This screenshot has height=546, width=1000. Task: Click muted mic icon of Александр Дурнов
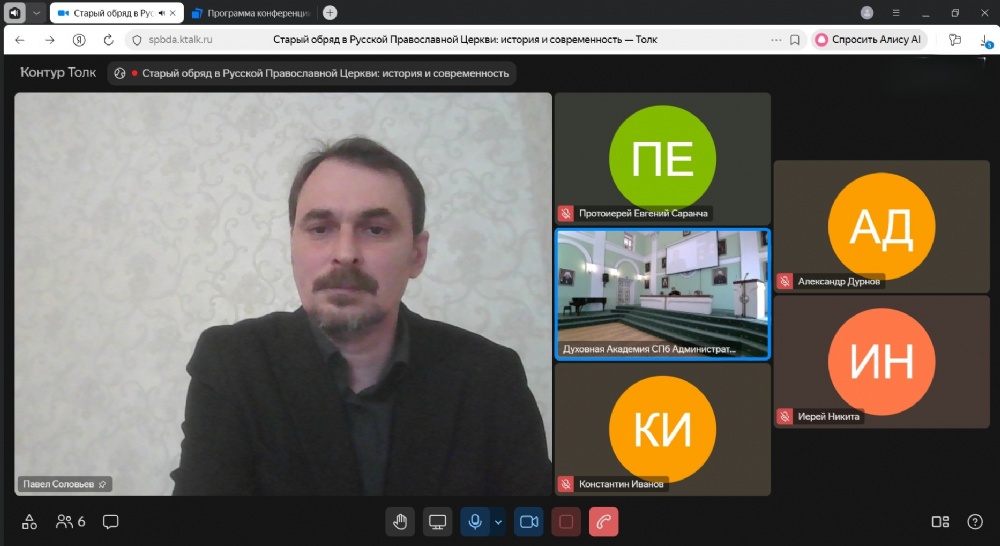tap(784, 281)
